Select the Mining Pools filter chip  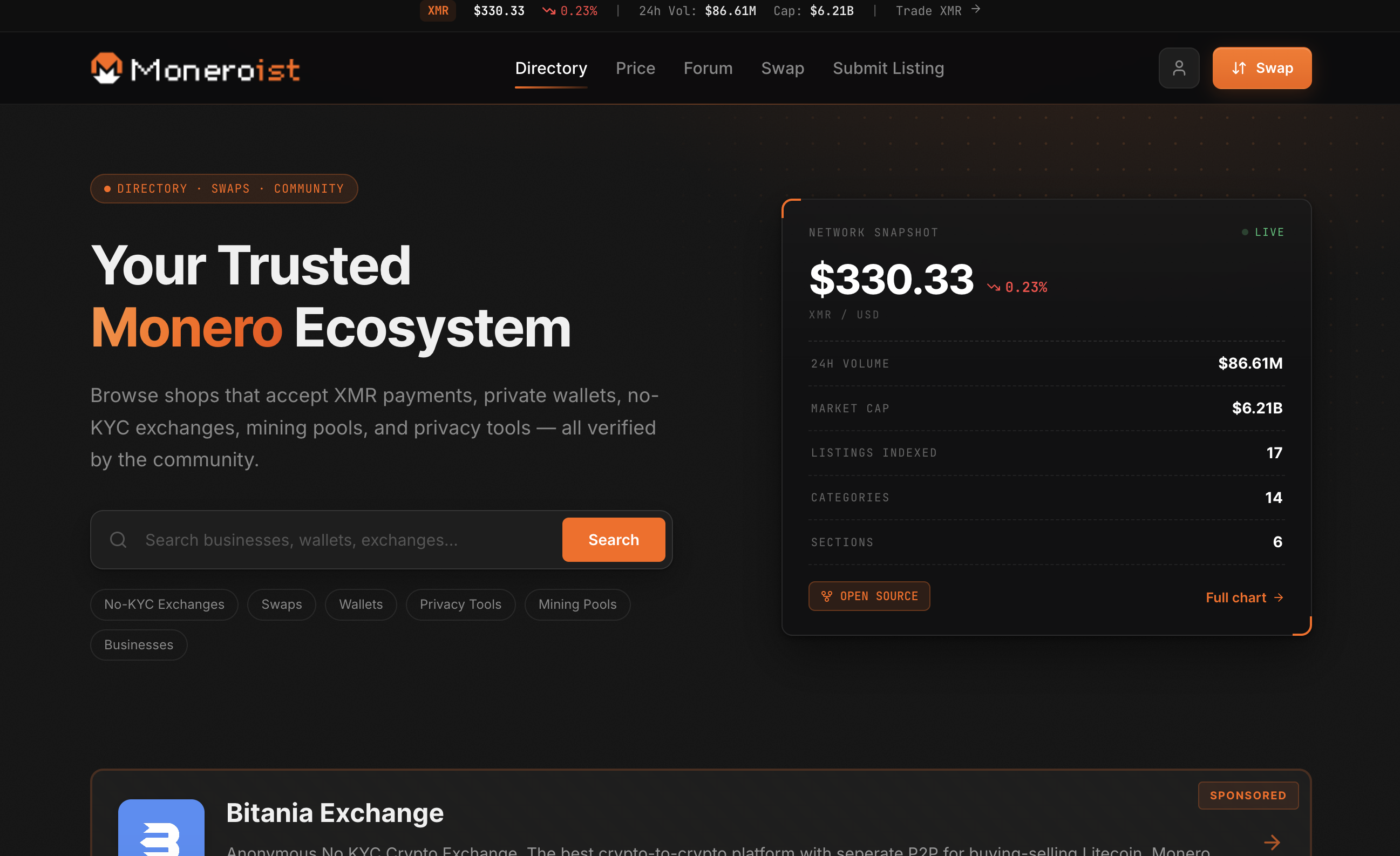point(577,604)
